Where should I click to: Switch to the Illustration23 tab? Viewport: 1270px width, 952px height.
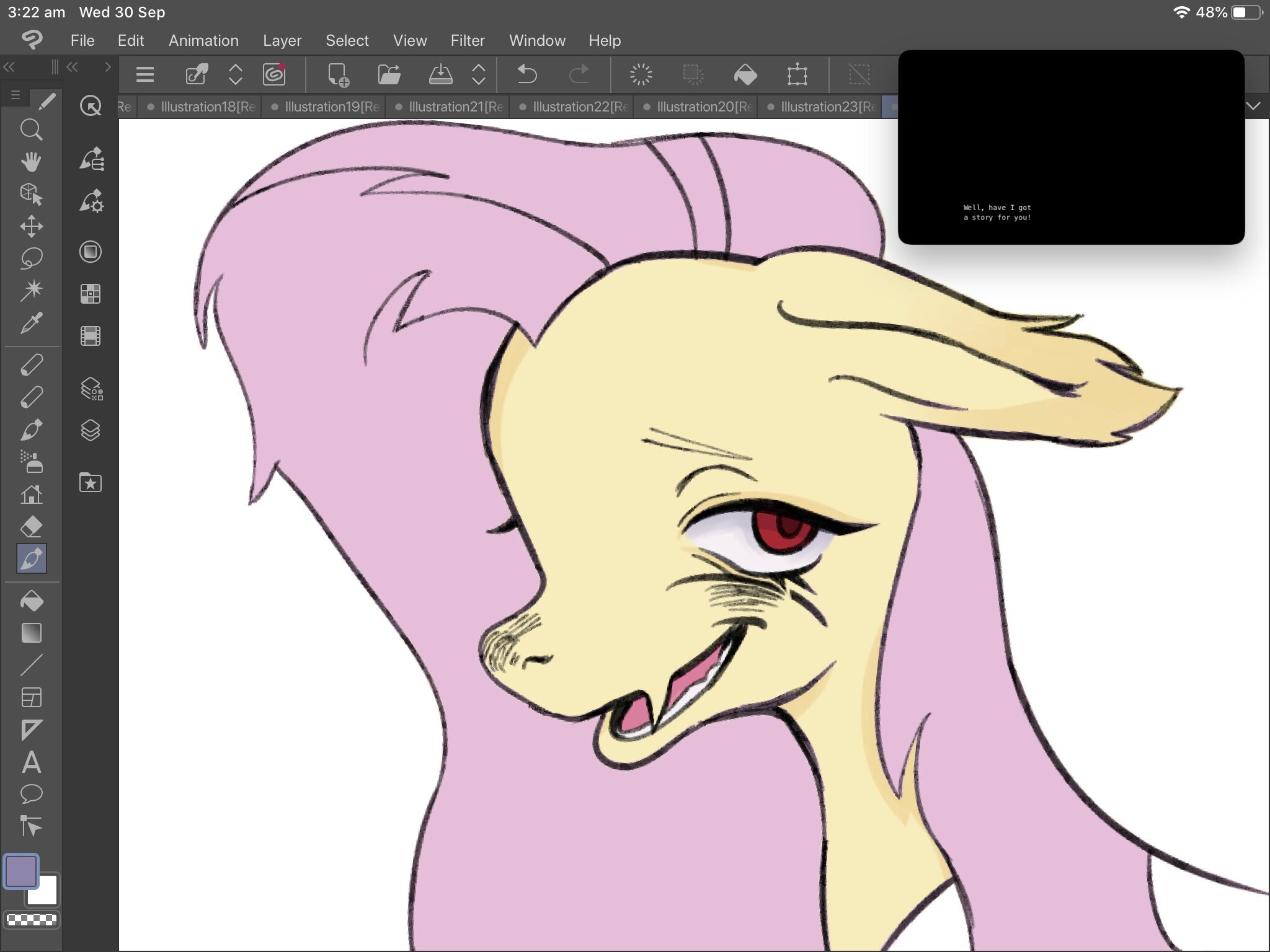(820, 107)
